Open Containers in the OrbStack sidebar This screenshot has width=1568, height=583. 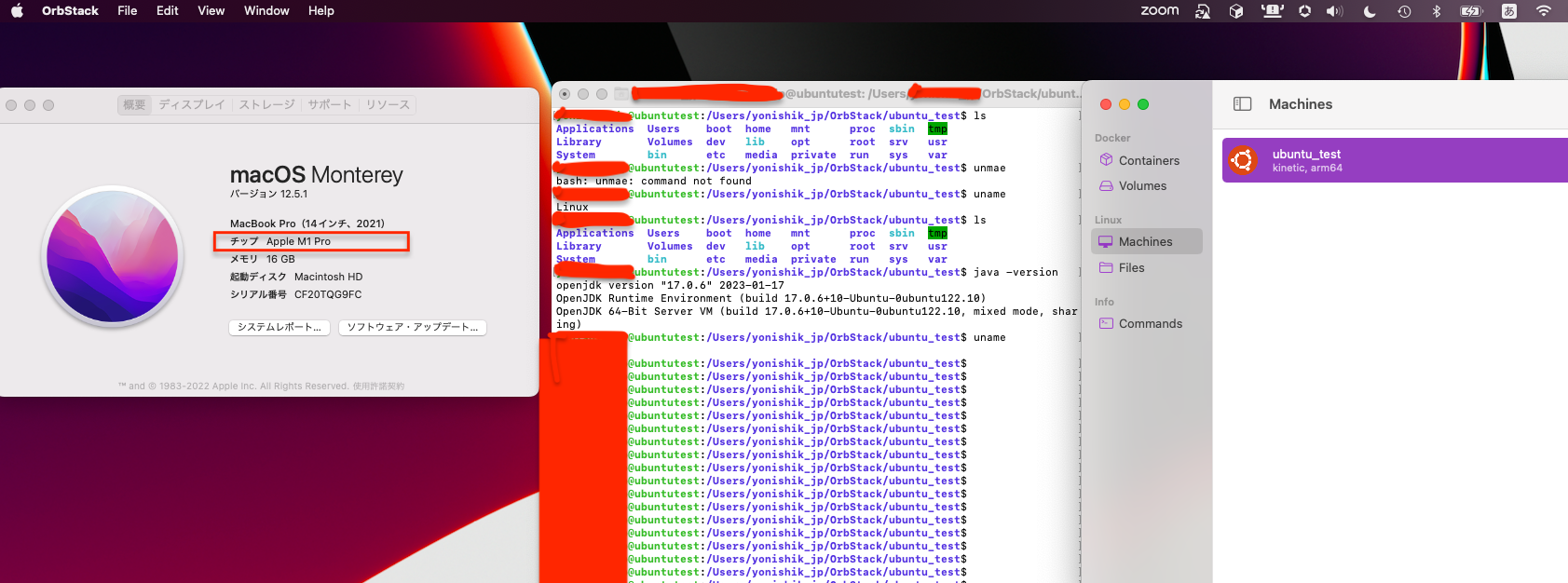pyautogui.click(x=1147, y=160)
